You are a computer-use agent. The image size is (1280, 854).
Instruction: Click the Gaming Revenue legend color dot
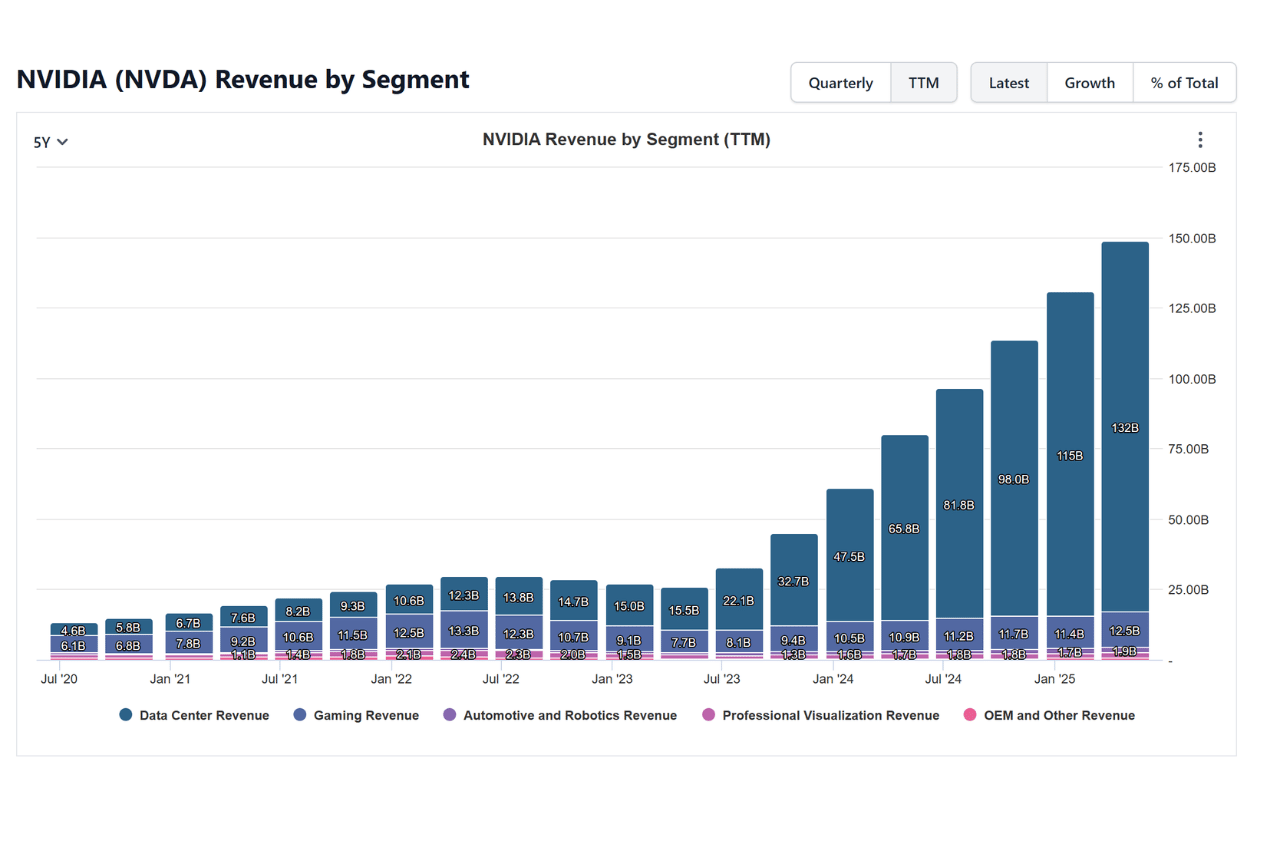[300, 715]
